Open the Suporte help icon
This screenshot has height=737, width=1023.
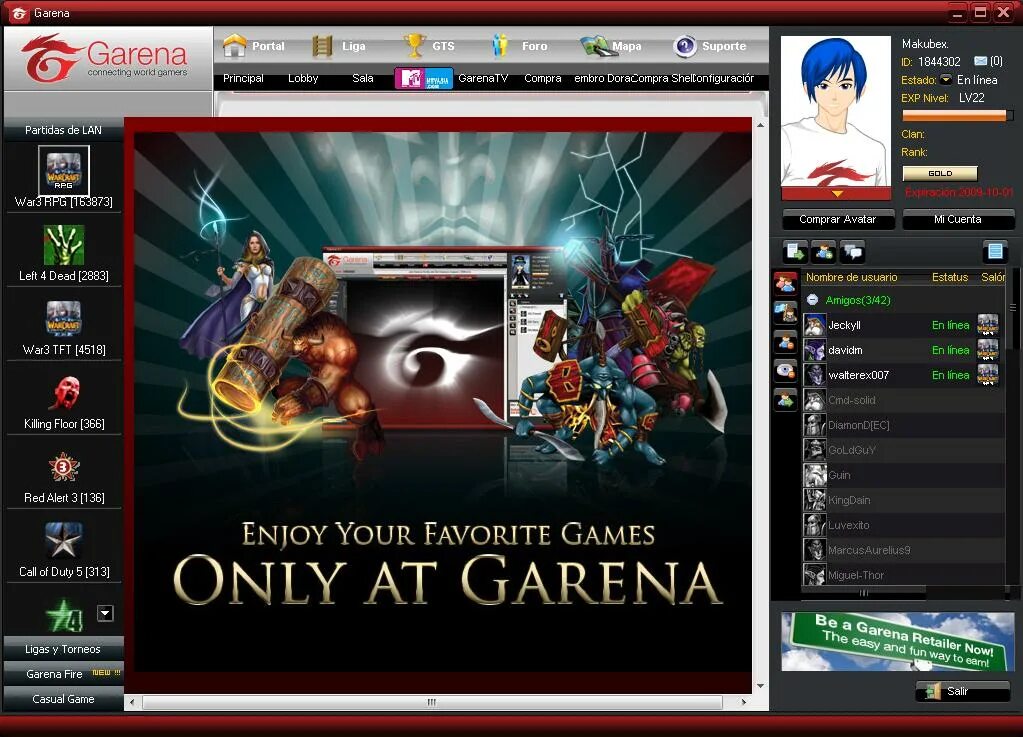coord(684,46)
